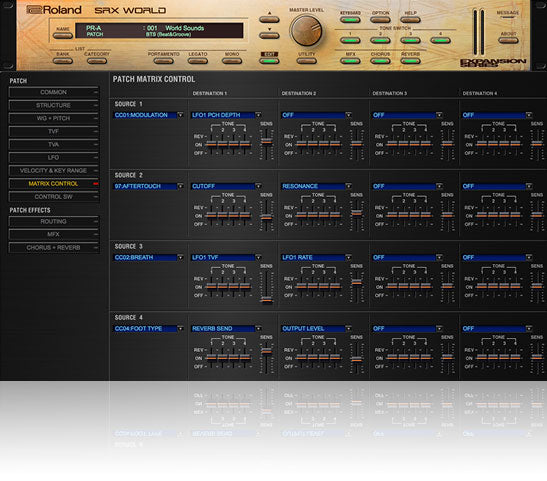Open Source 3 CC02:BREATH dropdown
This screenshot has width=547, height=481.
148,257
